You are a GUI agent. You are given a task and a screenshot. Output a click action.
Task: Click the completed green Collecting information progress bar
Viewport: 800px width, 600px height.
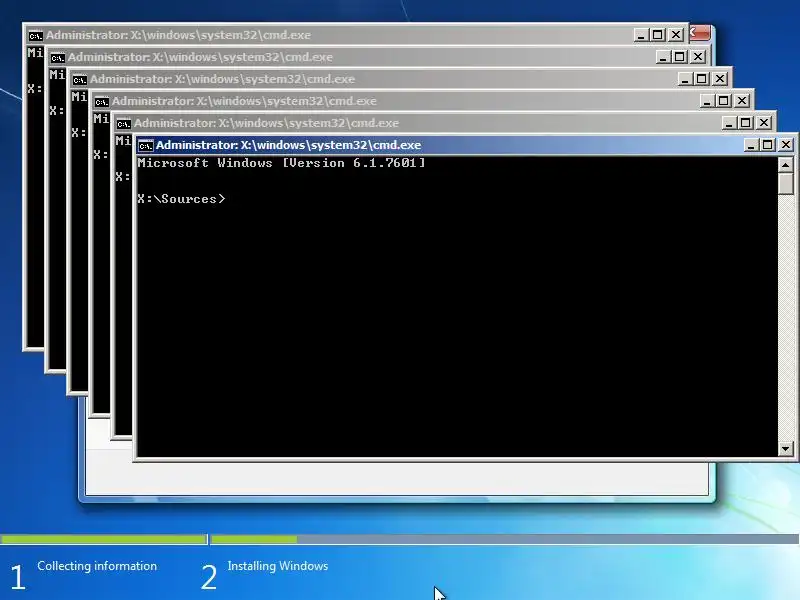(104, 539)
